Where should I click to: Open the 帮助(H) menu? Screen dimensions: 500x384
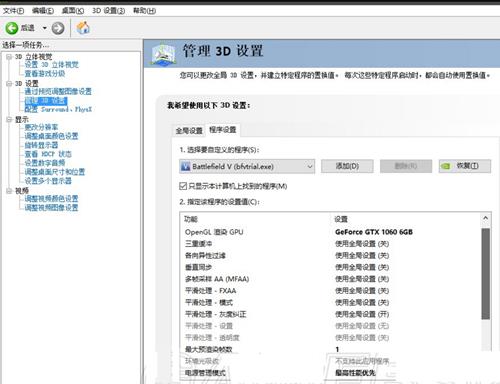(144, 11)
